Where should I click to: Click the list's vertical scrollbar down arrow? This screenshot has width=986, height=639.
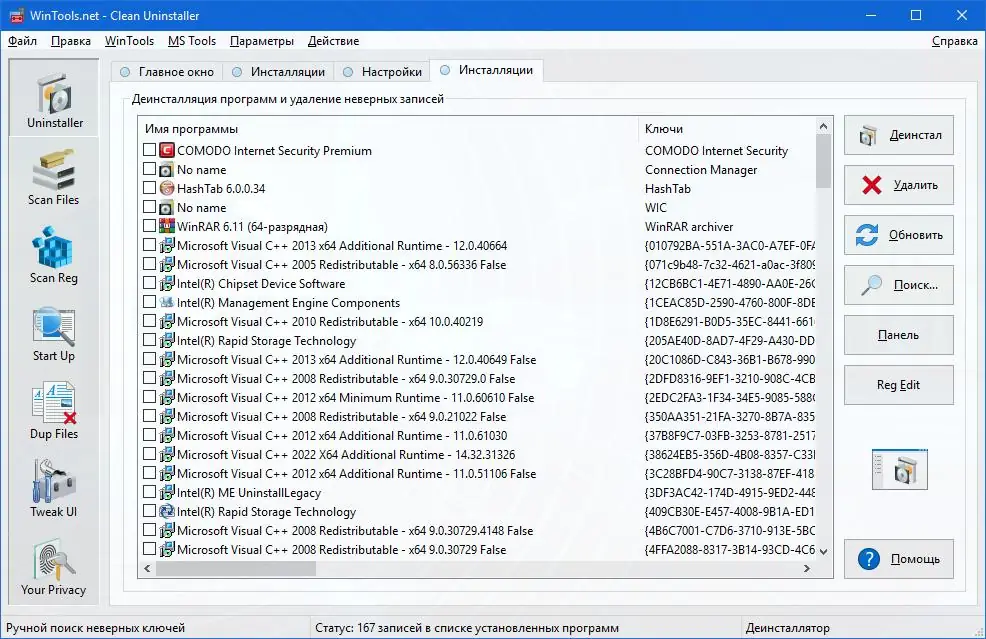[823, 552]
